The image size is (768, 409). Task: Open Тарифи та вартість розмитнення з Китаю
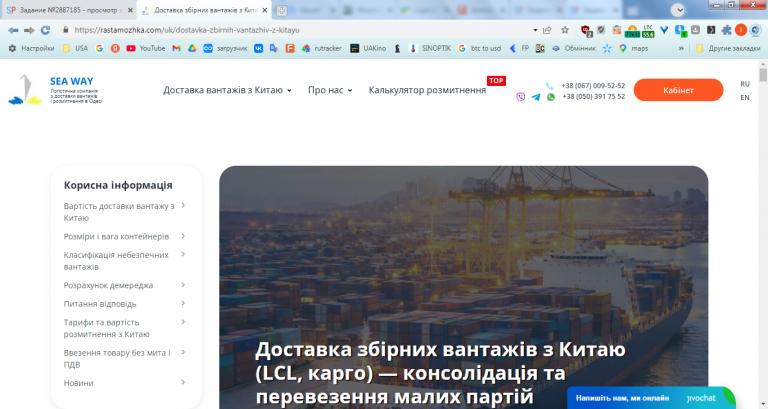point(106,328)
